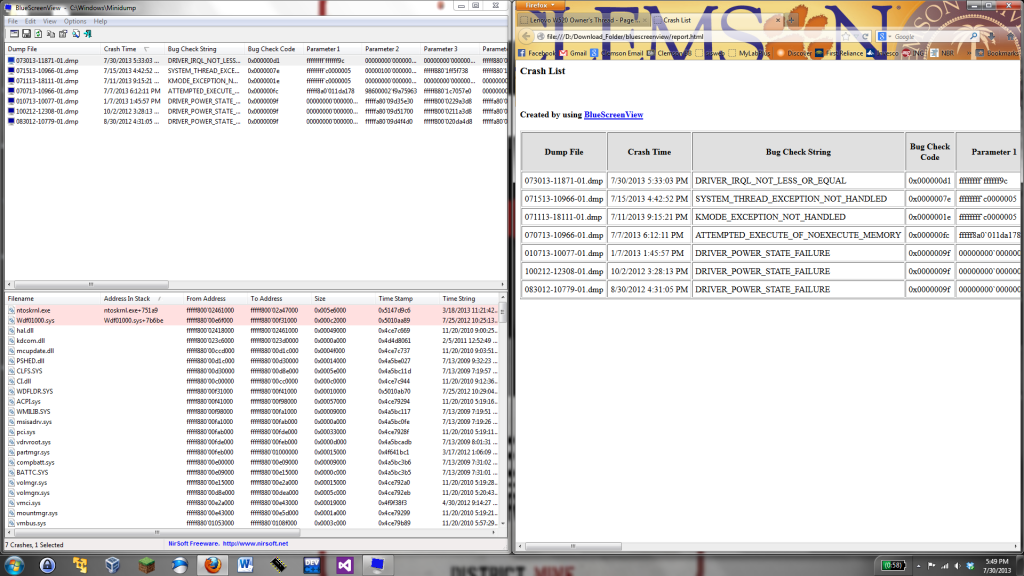This screenshot has height=576, width=1024.
Task: Show hidden system tray icons arrow
Action: tap(919, 566)
